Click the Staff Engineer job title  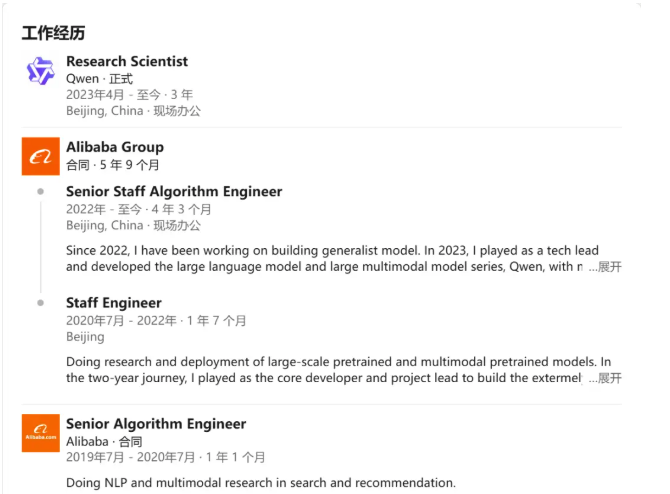pyautogui.click(x=114, y=302)
